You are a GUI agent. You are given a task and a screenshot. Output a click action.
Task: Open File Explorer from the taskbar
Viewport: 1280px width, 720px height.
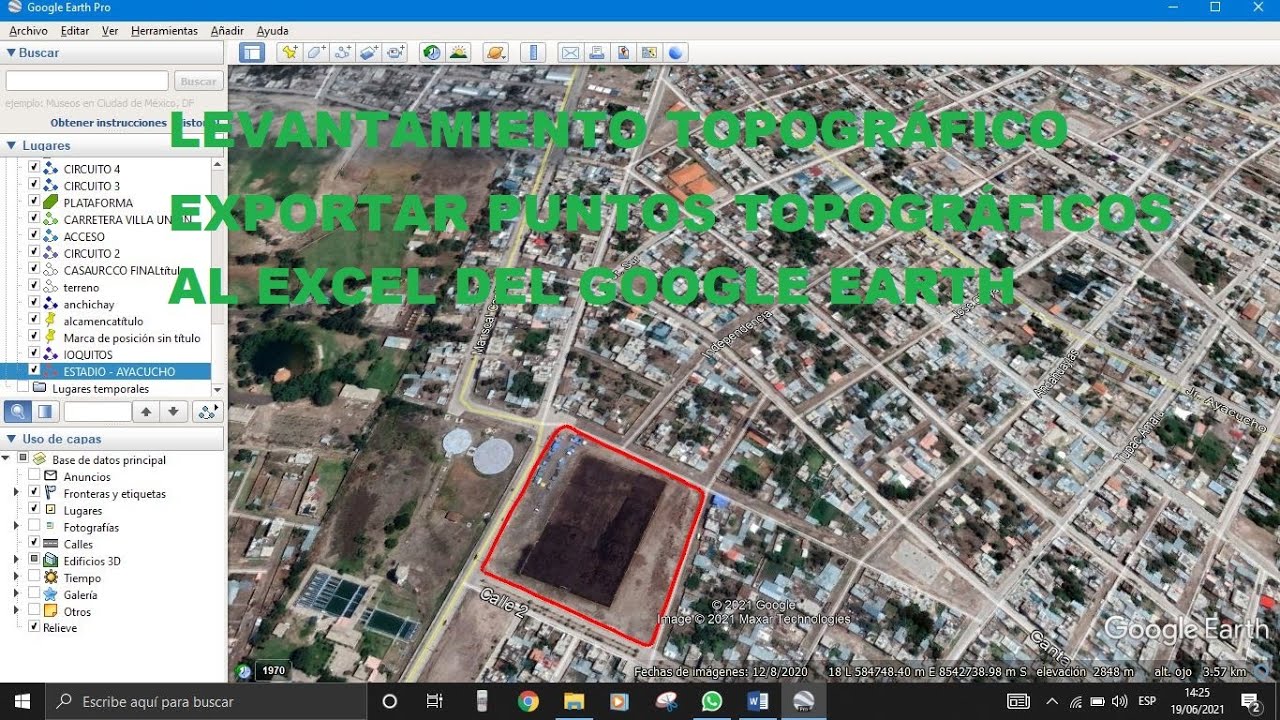pyautogui.click(x=573, y=701)
